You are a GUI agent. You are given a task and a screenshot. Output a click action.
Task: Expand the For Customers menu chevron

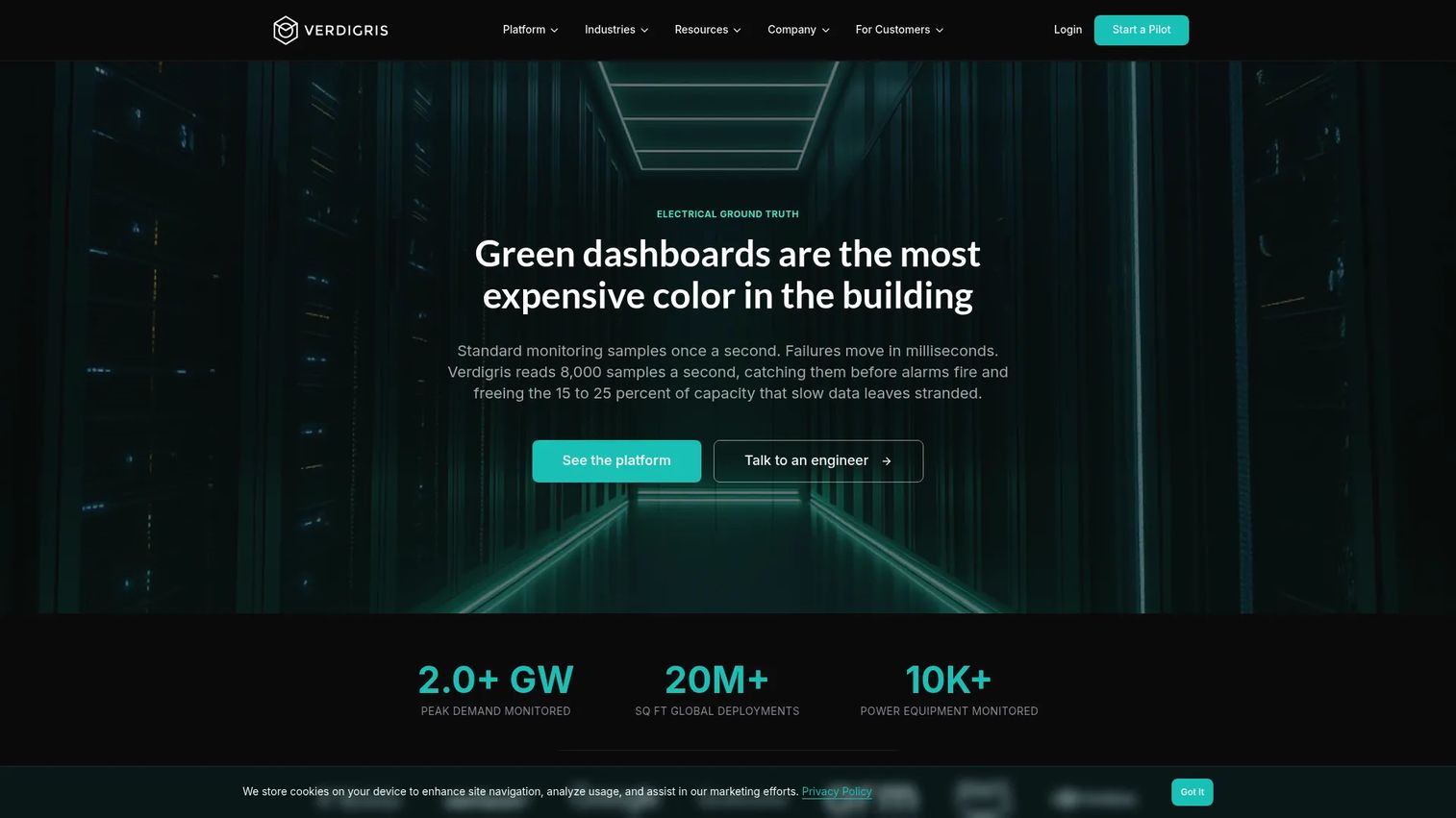(x=940, y=31)
